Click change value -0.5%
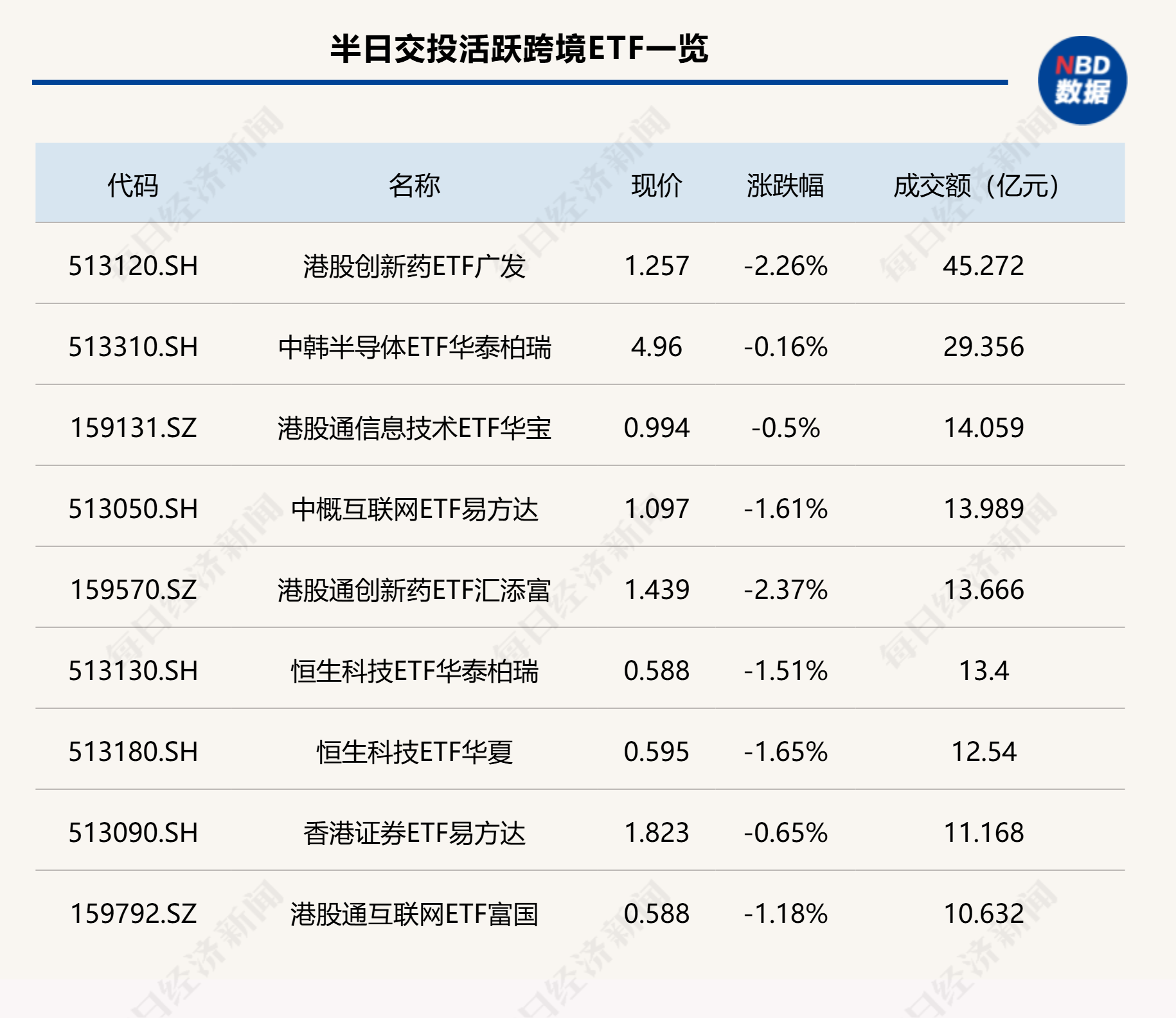Screen dimensions: 1176x1018 785,428
